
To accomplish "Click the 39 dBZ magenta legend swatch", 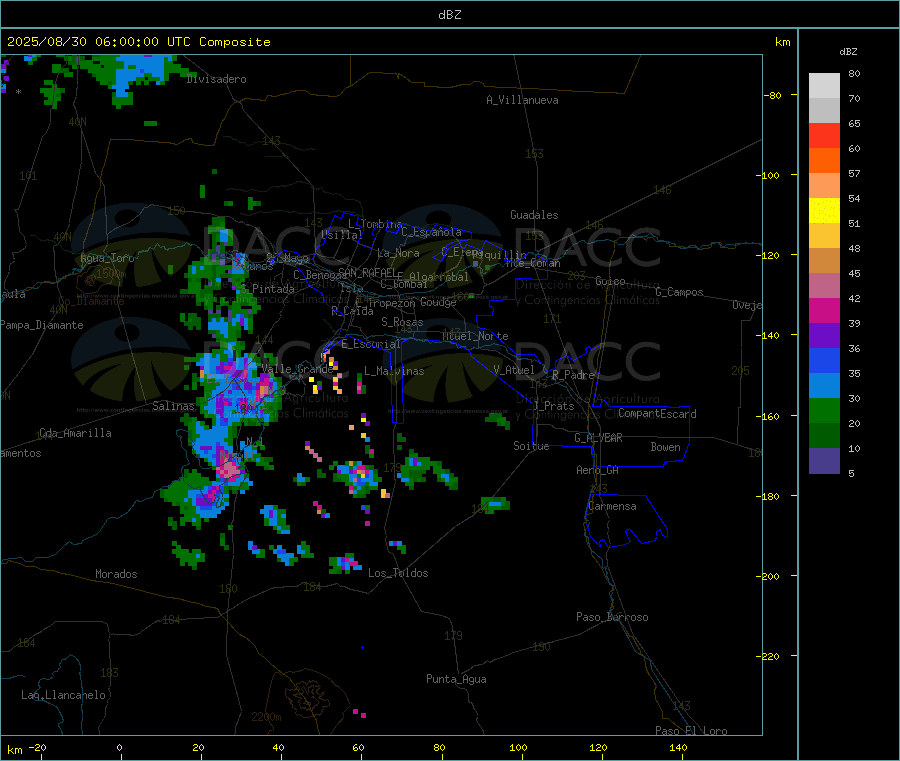I will (x=824, y=310).
